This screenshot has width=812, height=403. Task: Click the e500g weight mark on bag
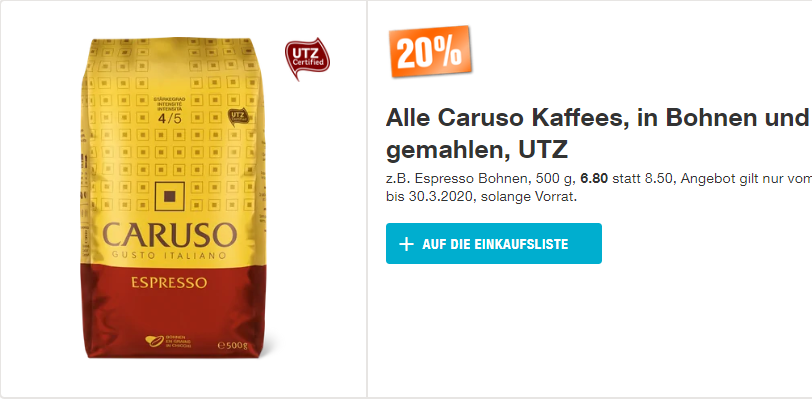click(x=233, y=345)
